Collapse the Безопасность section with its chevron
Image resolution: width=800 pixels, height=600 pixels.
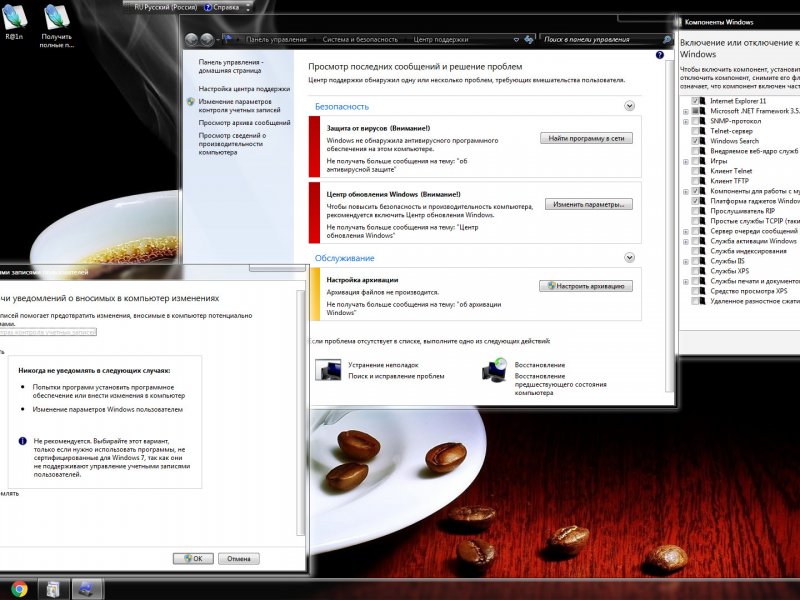[x=630, y=106]
